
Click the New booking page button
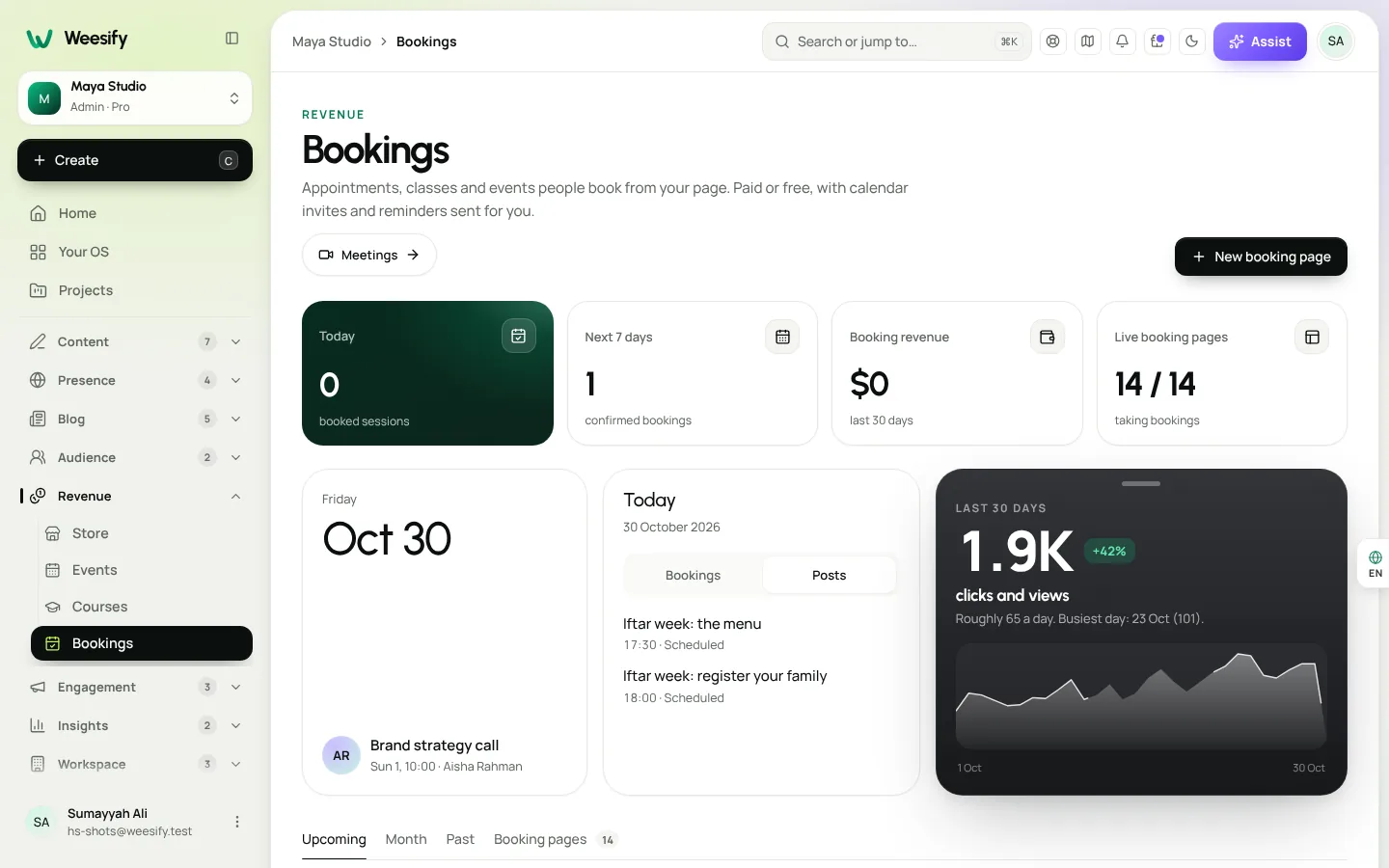click(x=1261, y=257)
